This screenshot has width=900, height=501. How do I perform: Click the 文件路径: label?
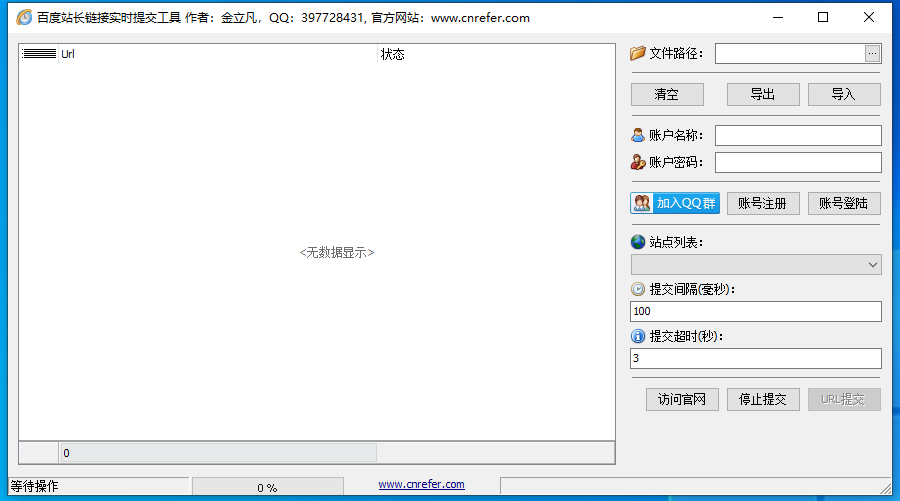[676, 53]
